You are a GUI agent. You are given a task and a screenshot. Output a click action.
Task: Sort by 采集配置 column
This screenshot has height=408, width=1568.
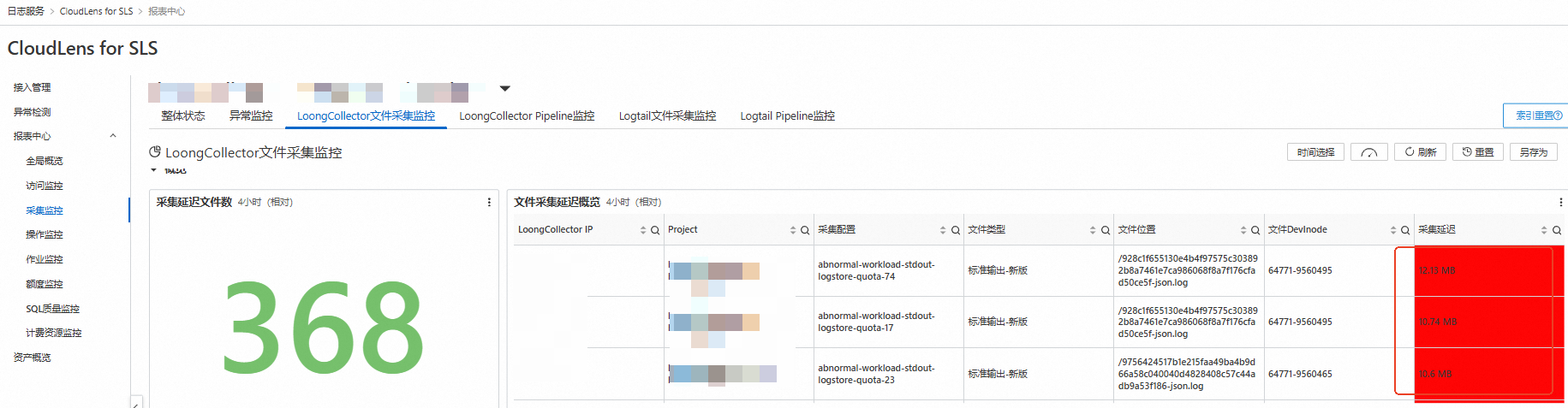(943, 230)
